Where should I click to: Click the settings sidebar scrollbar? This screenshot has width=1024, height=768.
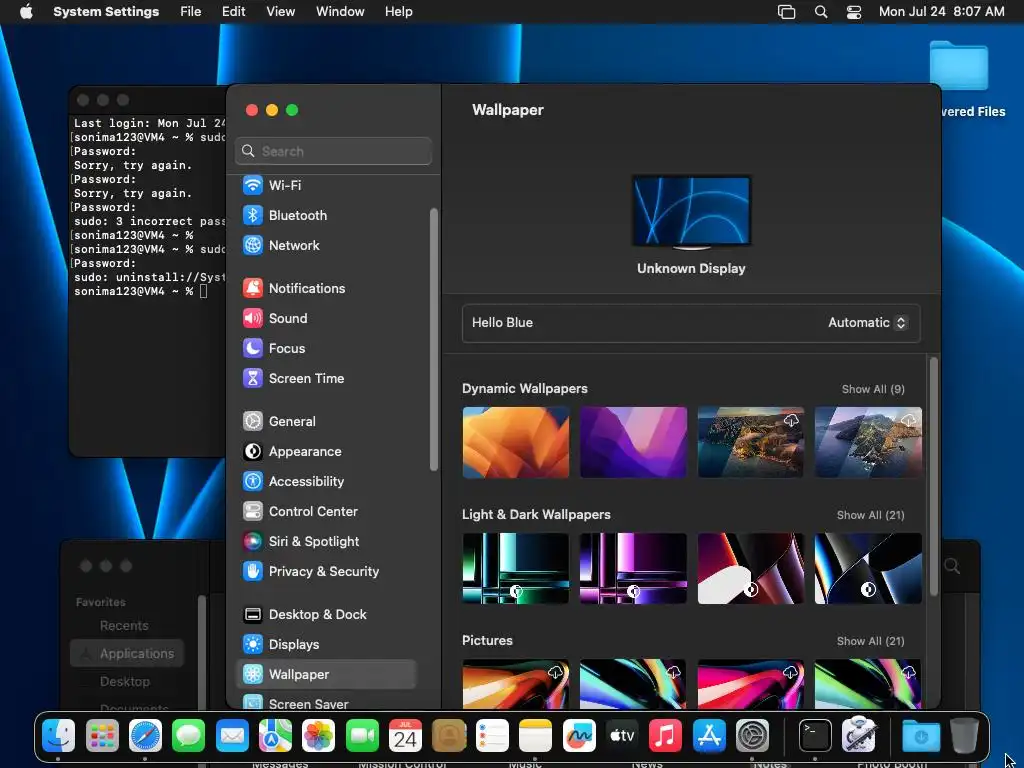coord(434,339)
